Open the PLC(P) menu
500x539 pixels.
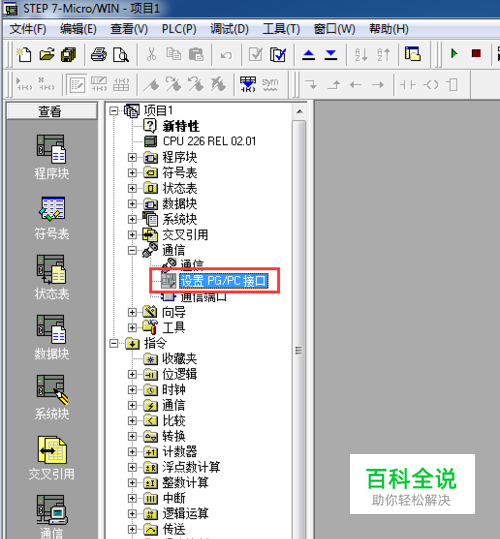(179, 29)
